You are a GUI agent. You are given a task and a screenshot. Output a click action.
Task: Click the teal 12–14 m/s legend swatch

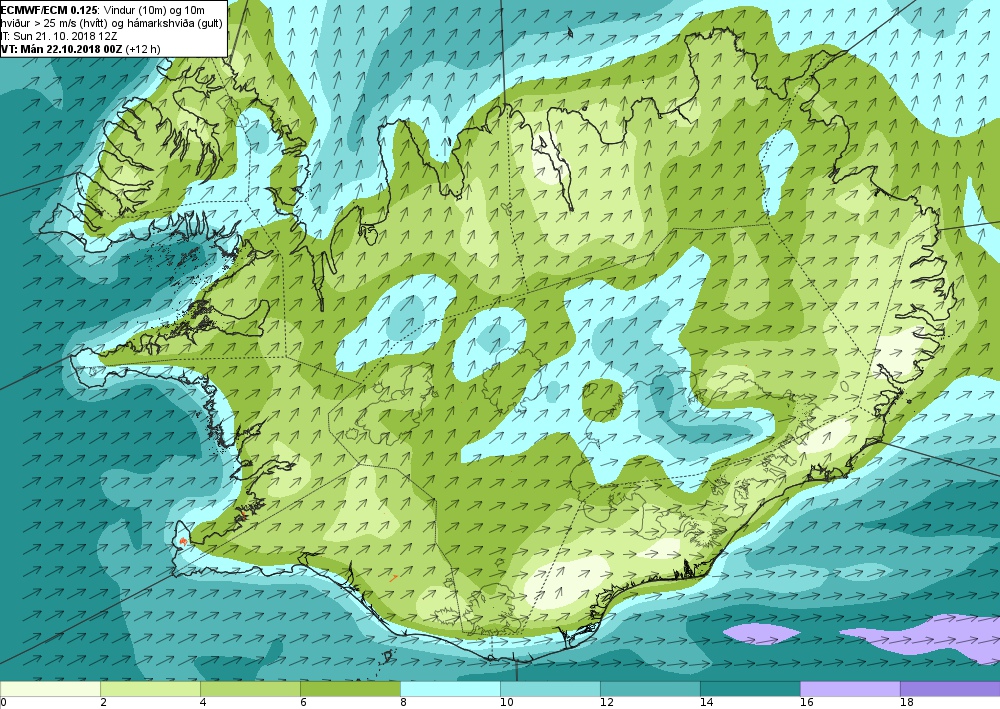click(x=651, y=689)
